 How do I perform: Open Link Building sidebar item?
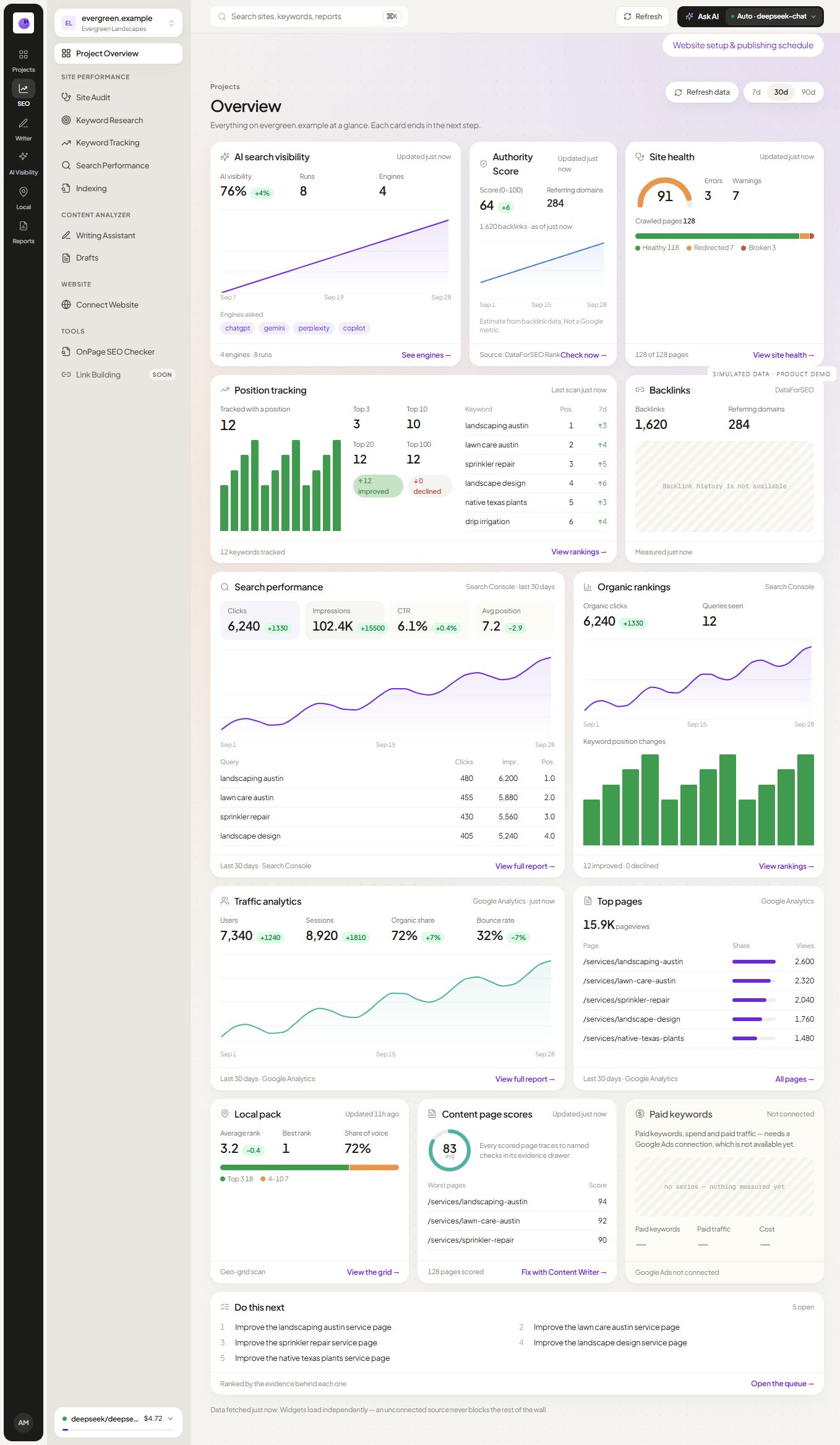(118, 374)
